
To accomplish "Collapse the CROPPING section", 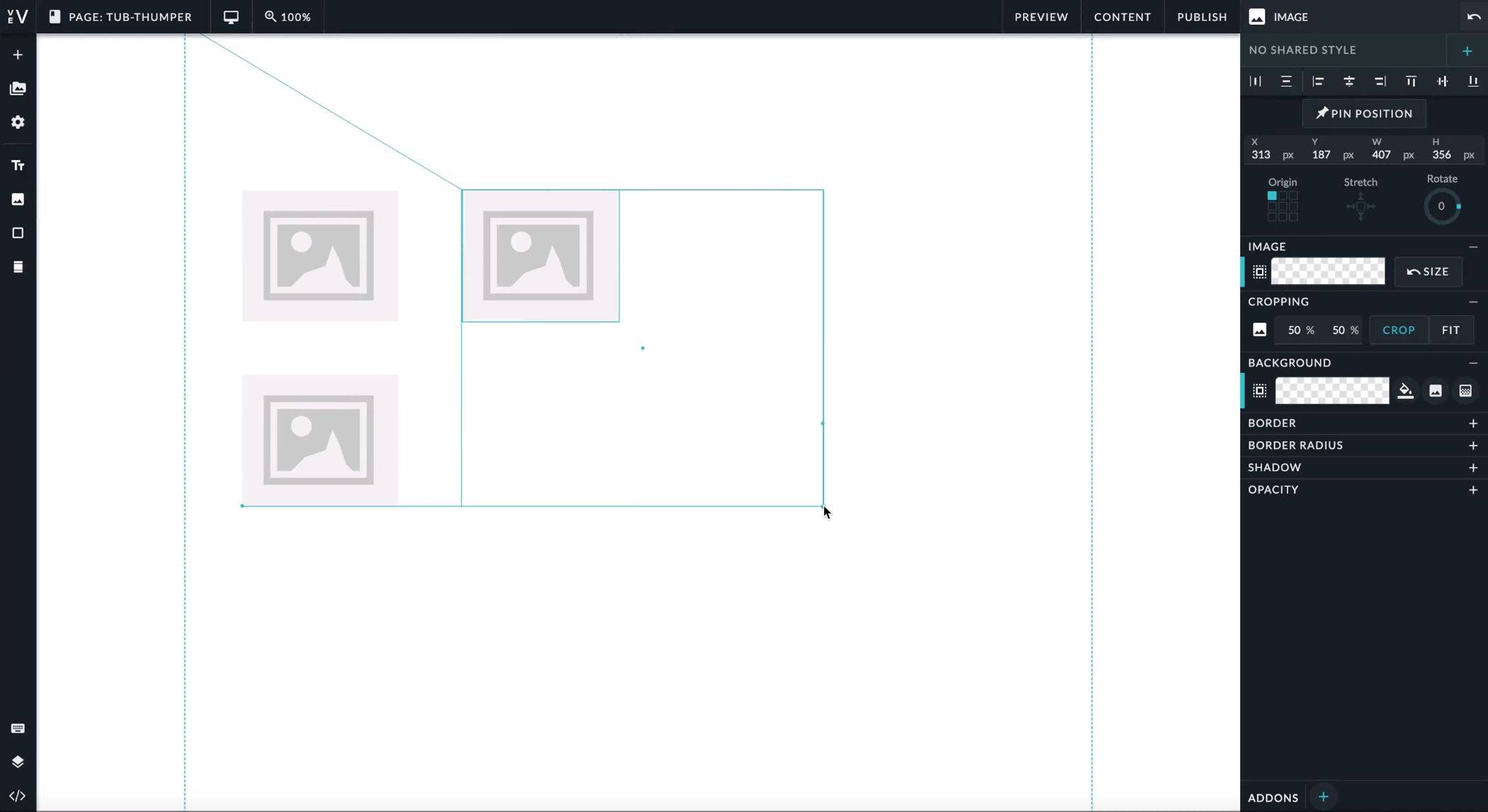I will tap(1472, 302).
